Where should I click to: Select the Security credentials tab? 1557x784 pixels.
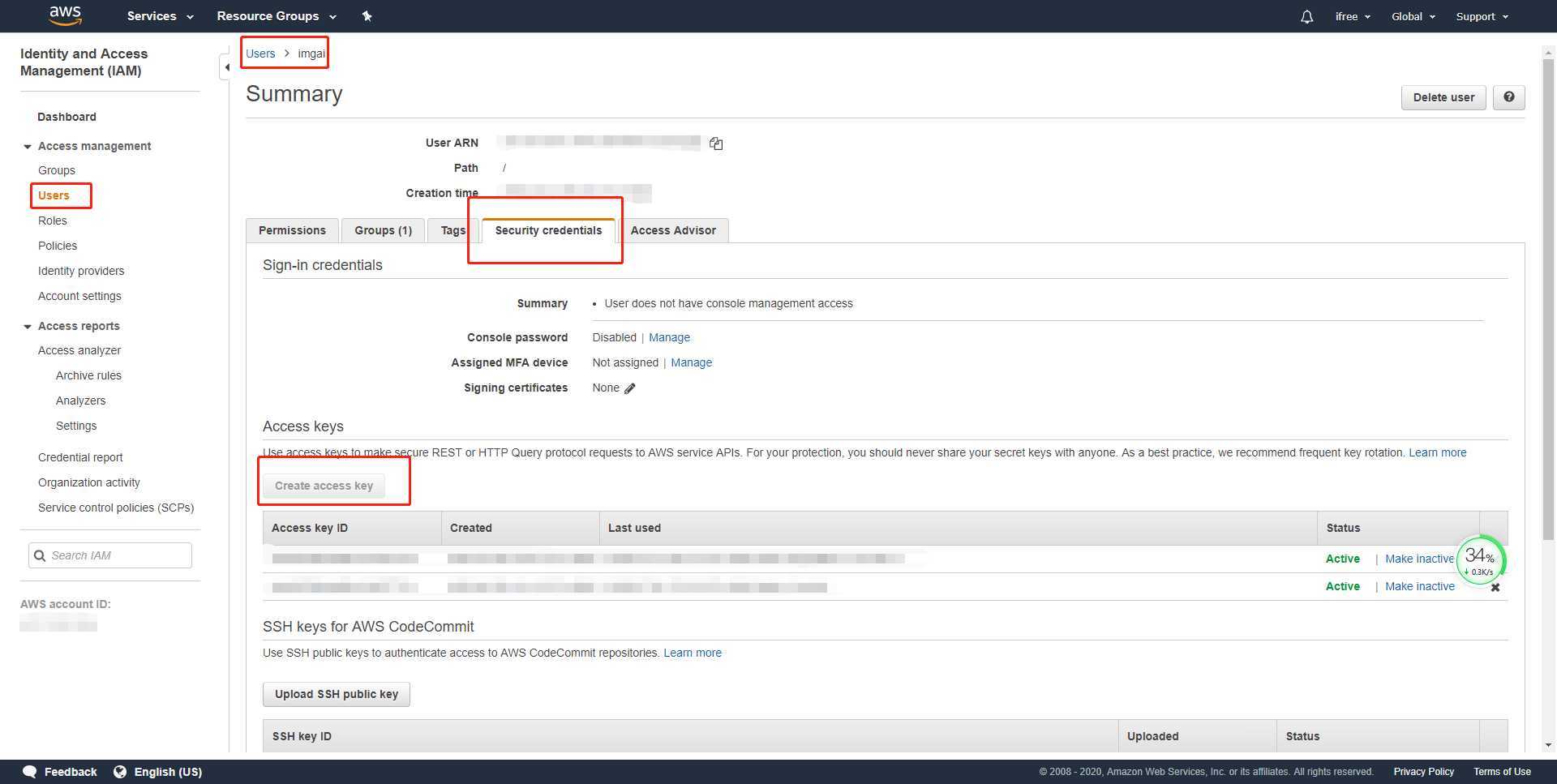(x=548, y=230)
